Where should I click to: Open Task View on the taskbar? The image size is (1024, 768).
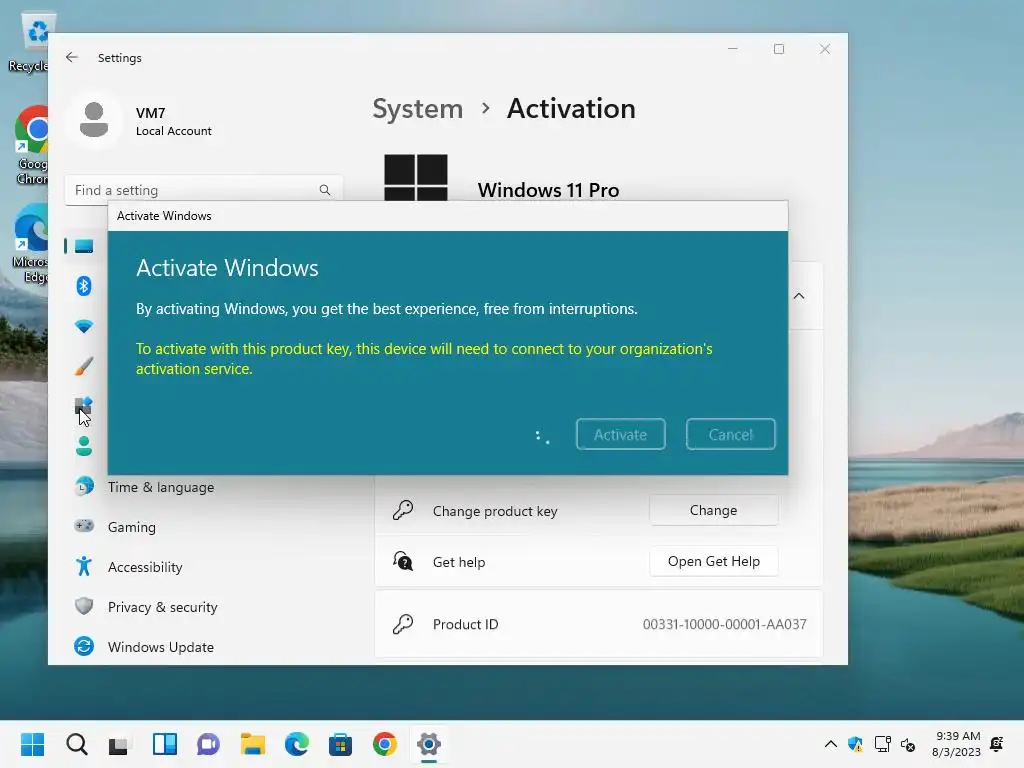click(120, 744)
